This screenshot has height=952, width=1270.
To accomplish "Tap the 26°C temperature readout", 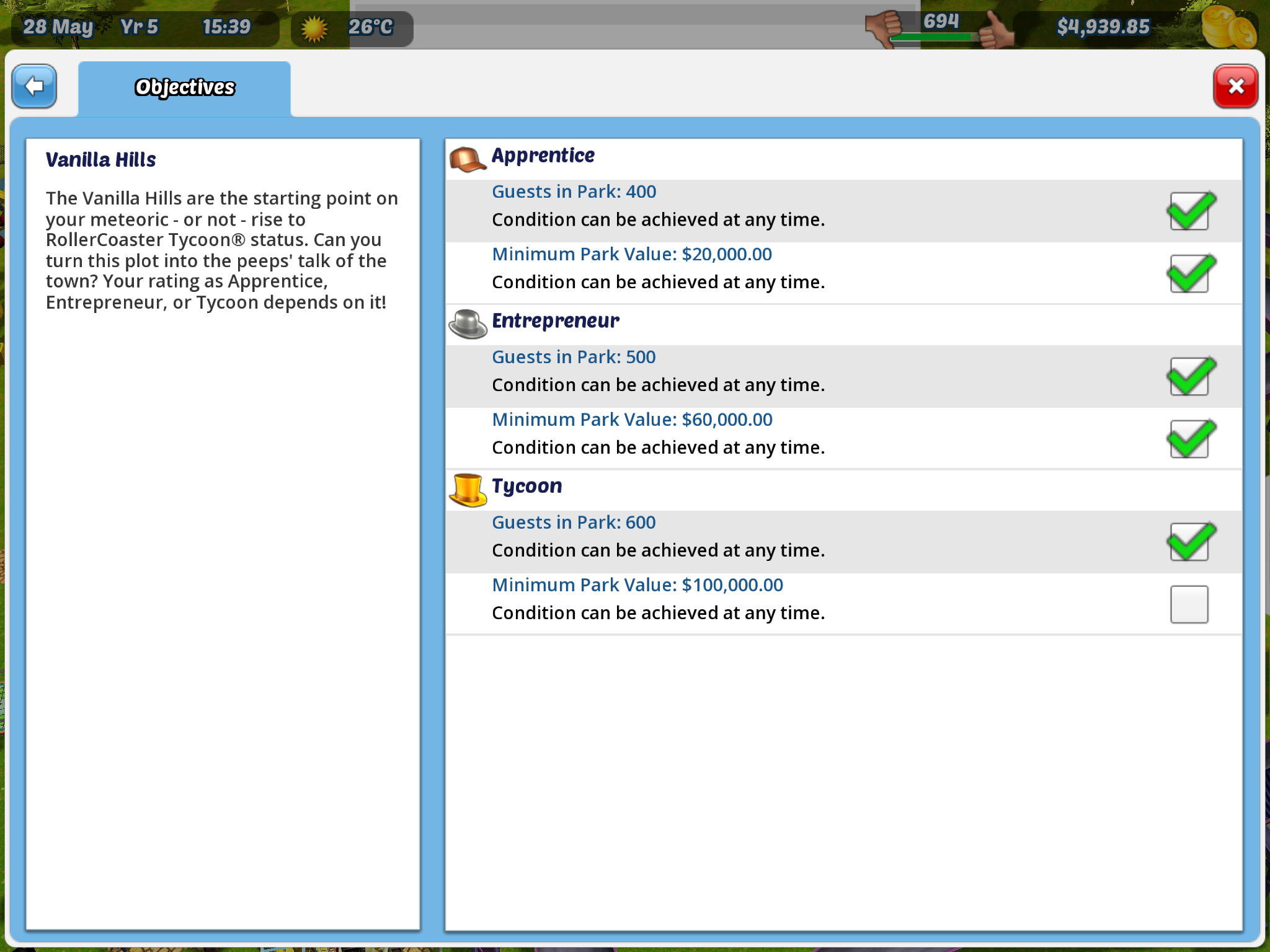I will pos(370,27).
